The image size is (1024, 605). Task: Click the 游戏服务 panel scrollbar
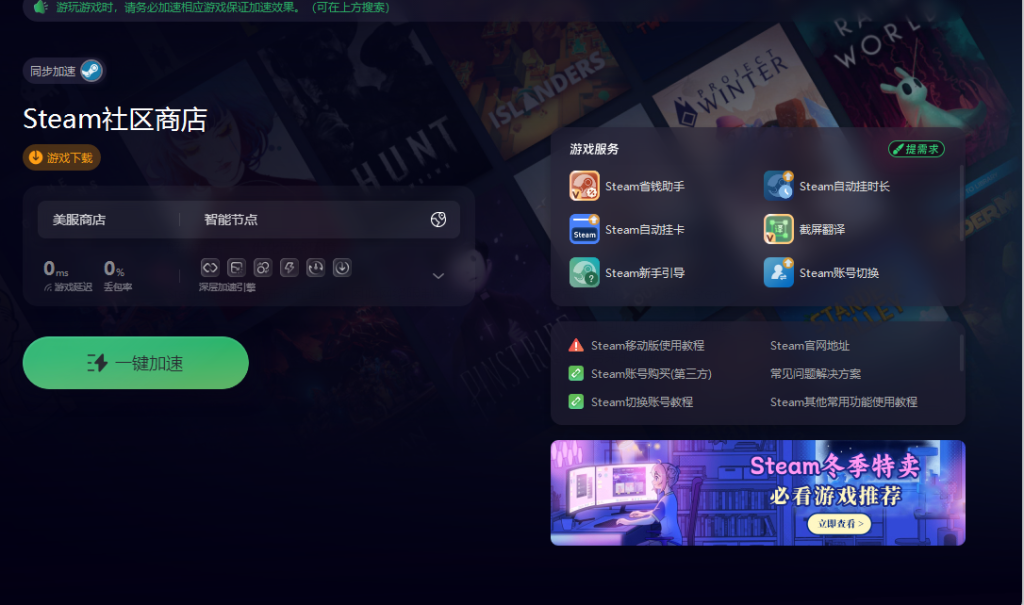pyautogui.click(x=961, y=203)
